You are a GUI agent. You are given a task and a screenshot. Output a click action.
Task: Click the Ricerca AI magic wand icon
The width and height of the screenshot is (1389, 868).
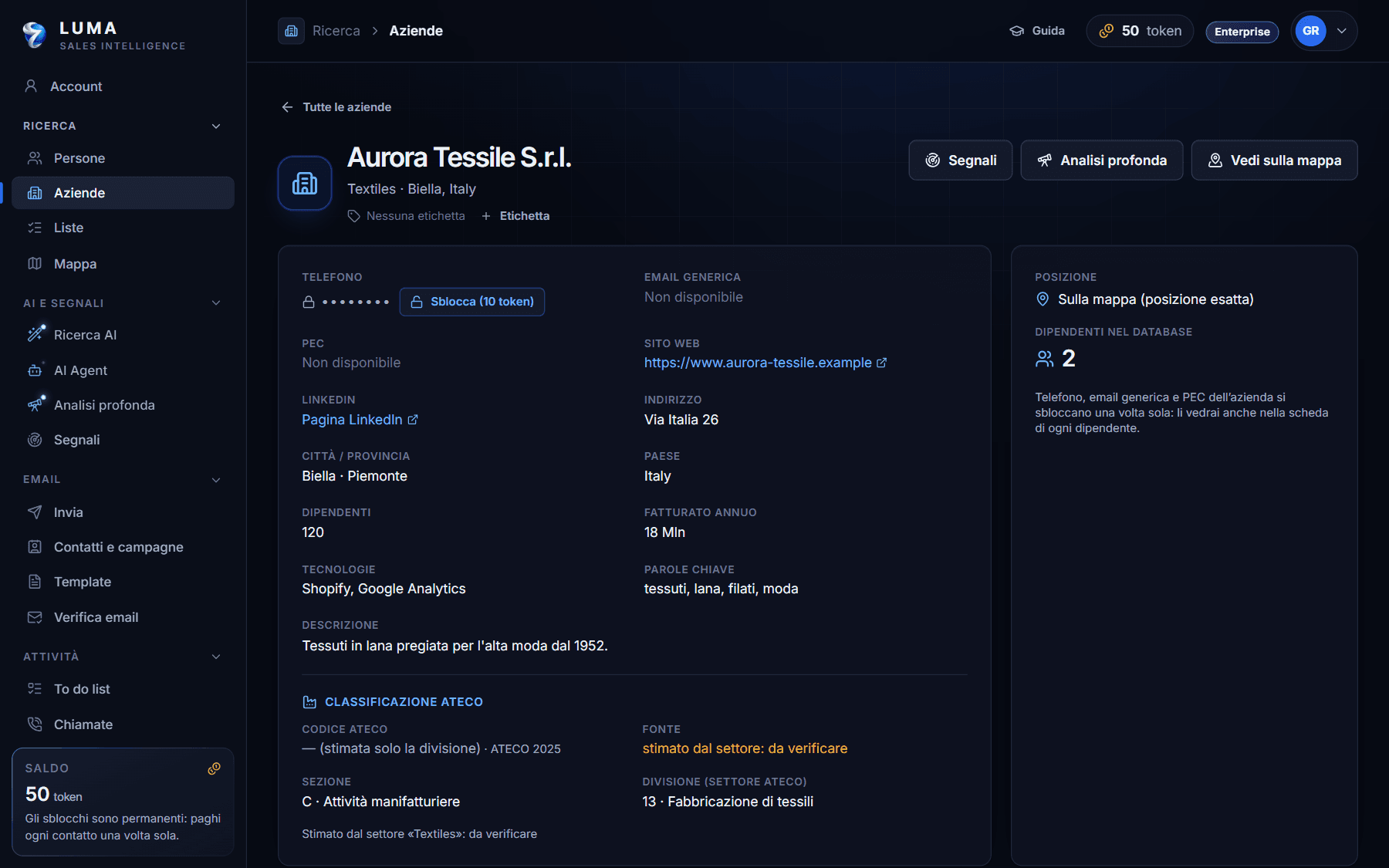tap(35, 334)
